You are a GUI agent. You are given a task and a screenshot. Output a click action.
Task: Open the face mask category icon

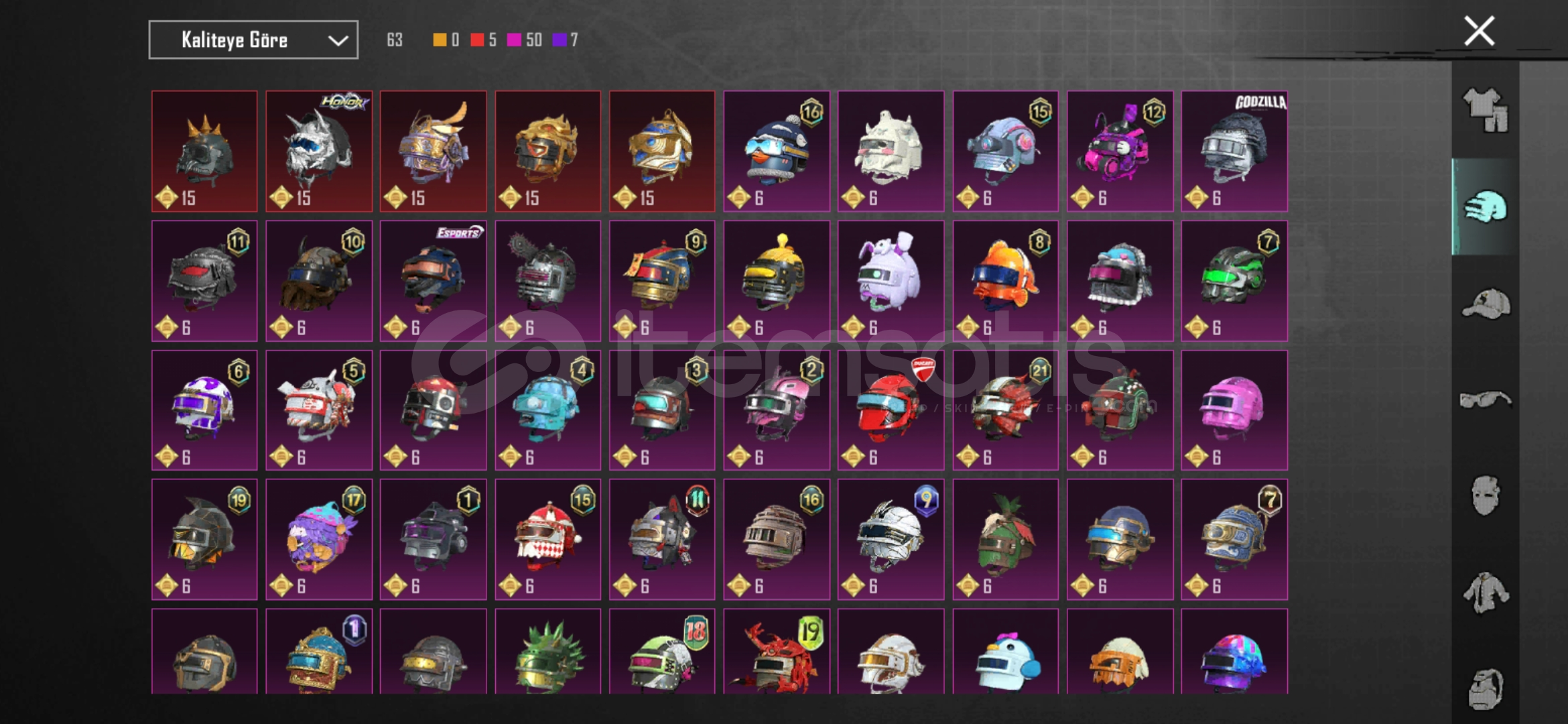click(1485, 495)
